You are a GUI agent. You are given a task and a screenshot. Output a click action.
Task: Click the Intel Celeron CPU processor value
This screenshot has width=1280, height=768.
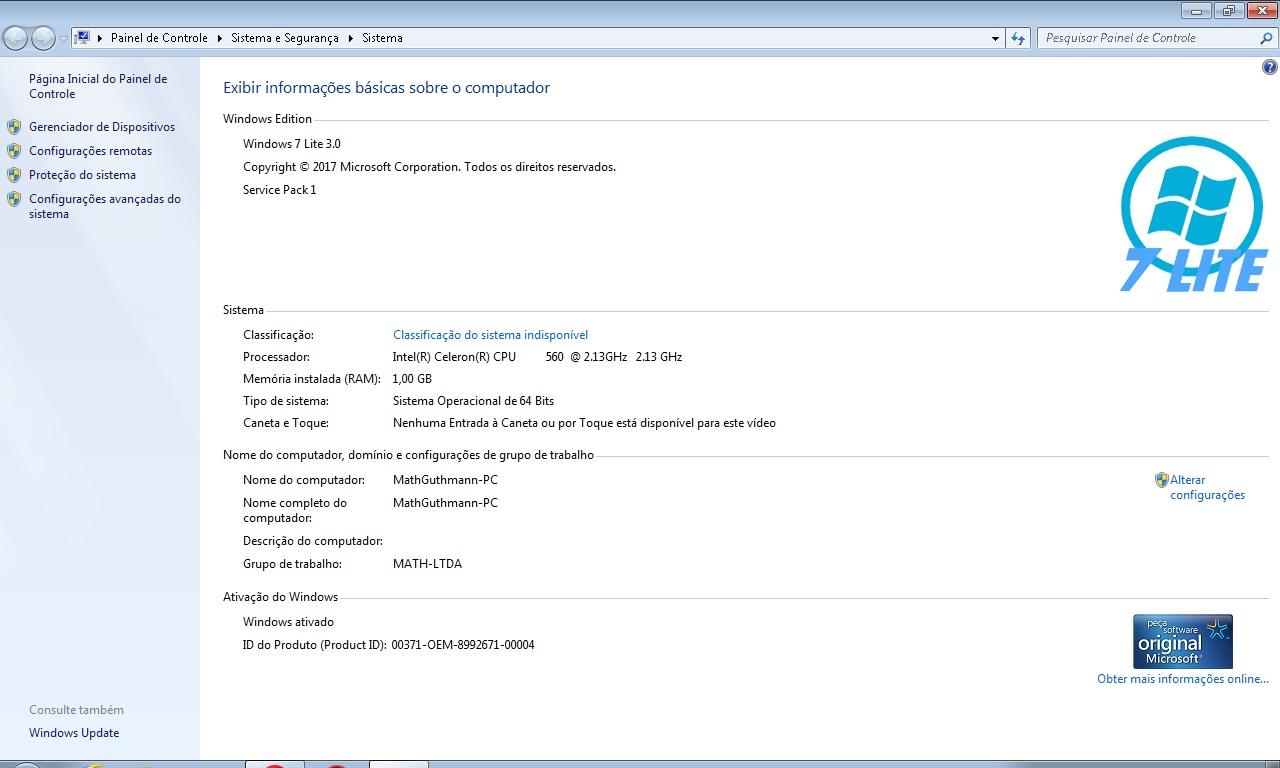click(537, 357)
